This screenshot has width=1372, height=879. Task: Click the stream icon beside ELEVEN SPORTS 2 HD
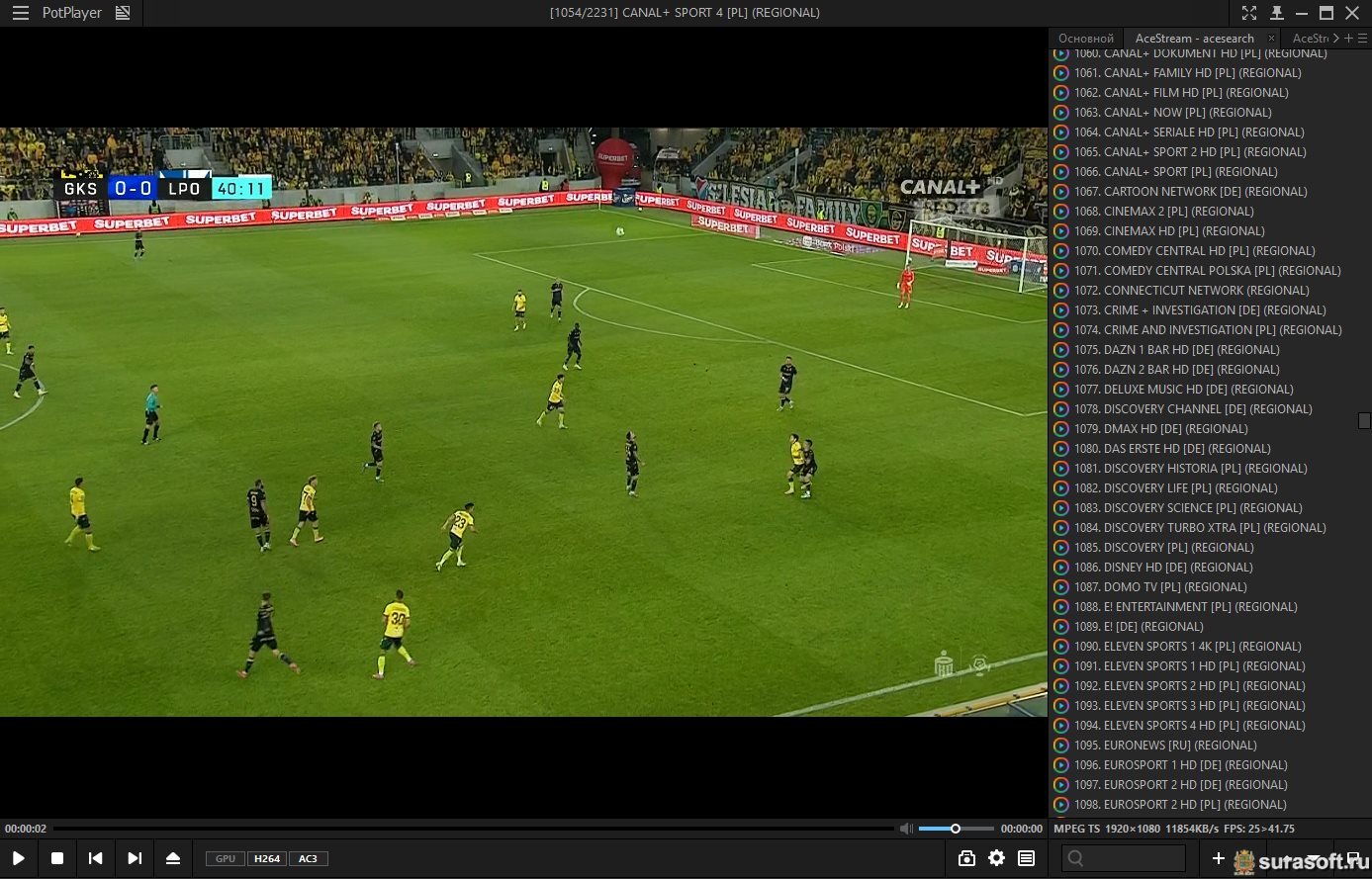(1061, 686)
